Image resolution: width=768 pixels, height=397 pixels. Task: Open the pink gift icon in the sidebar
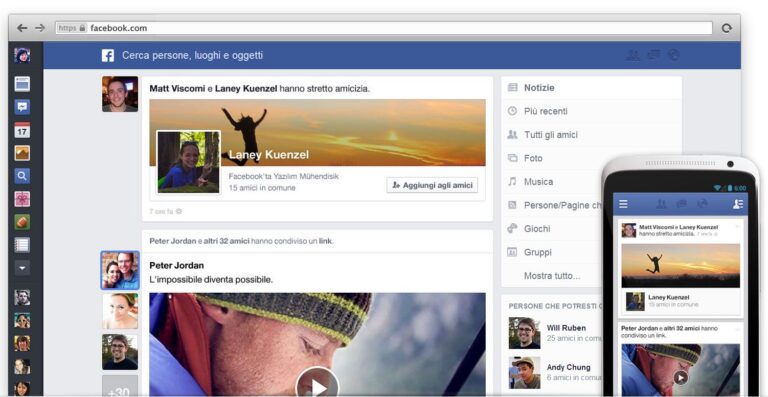(22, 199)
